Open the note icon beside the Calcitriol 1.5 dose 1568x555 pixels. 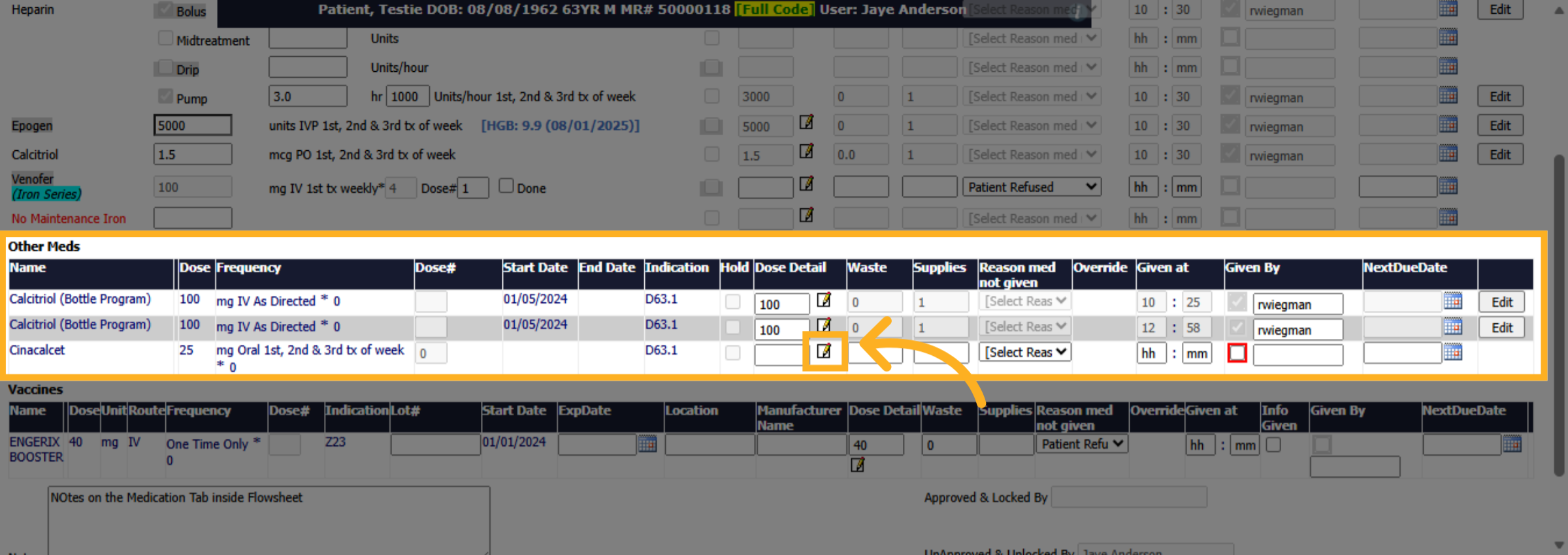coord(807,151)
